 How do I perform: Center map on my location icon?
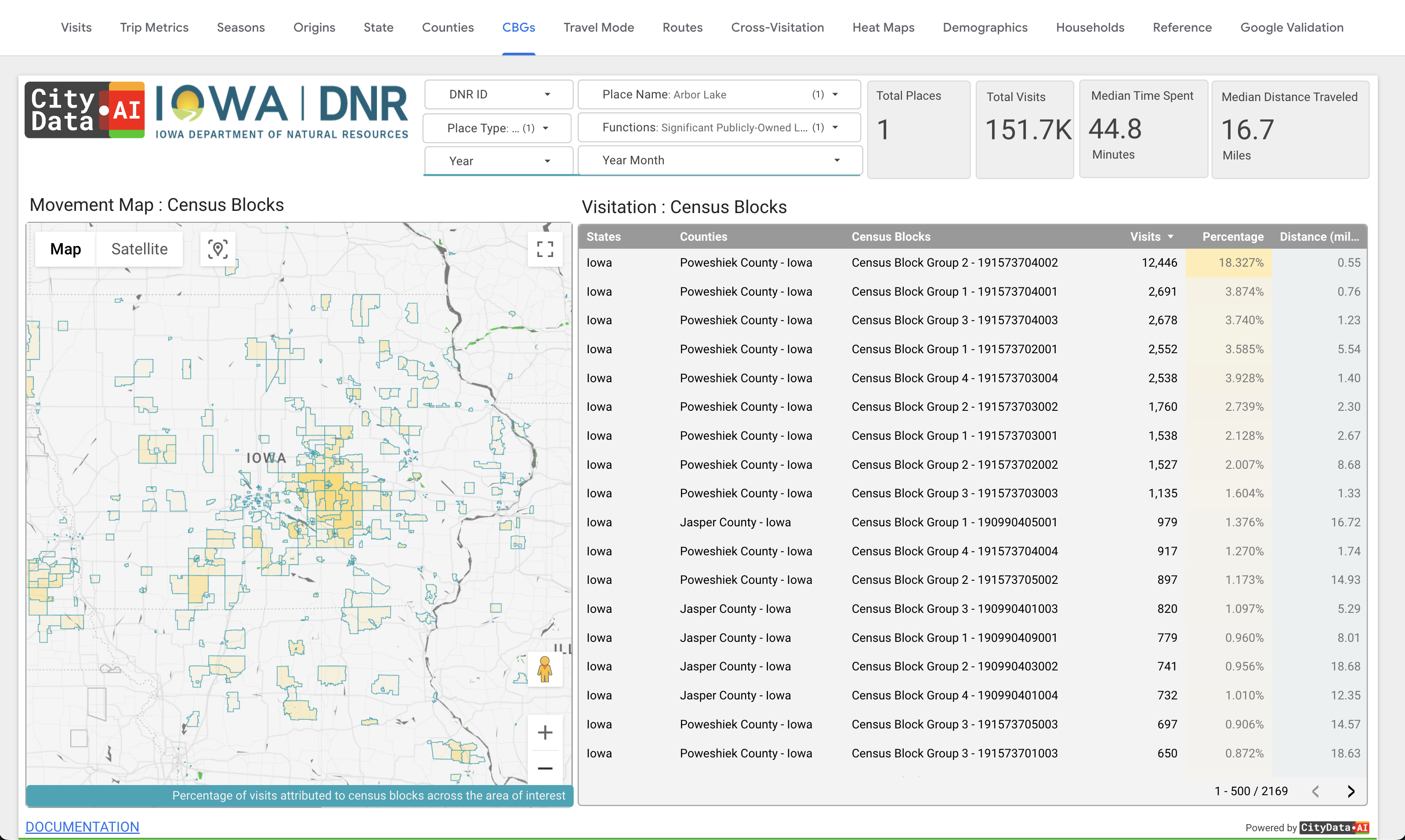point(218,249)
